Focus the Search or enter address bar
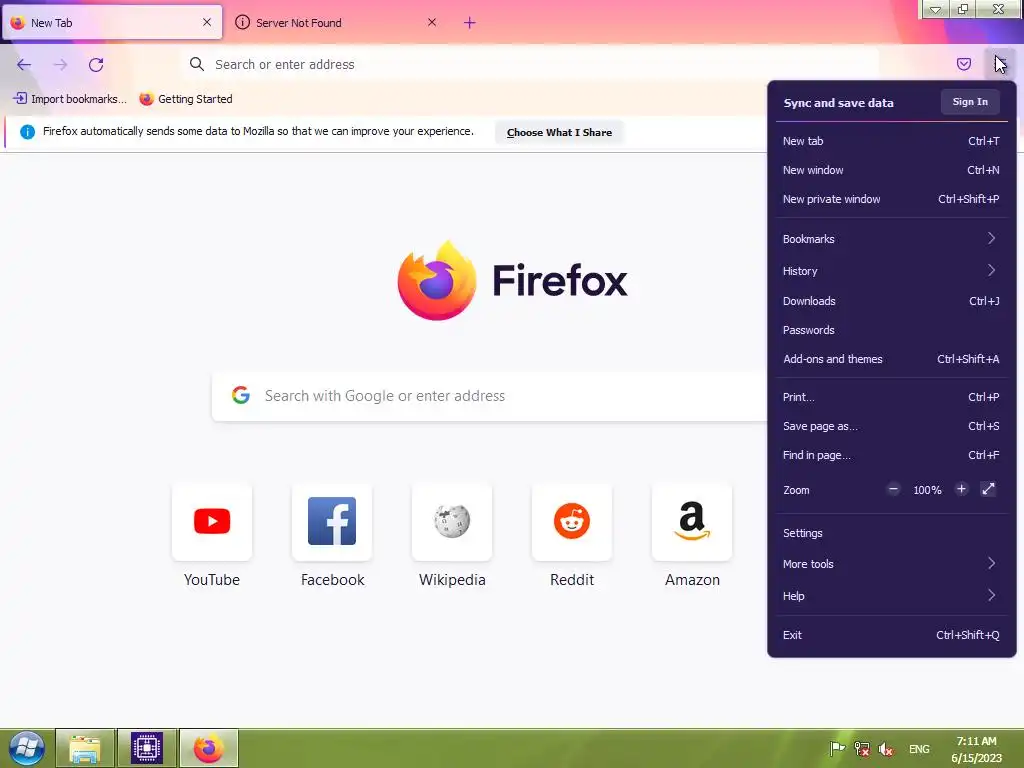The height and width of the screenshot is (768, 1024). (x=530, y=65)
